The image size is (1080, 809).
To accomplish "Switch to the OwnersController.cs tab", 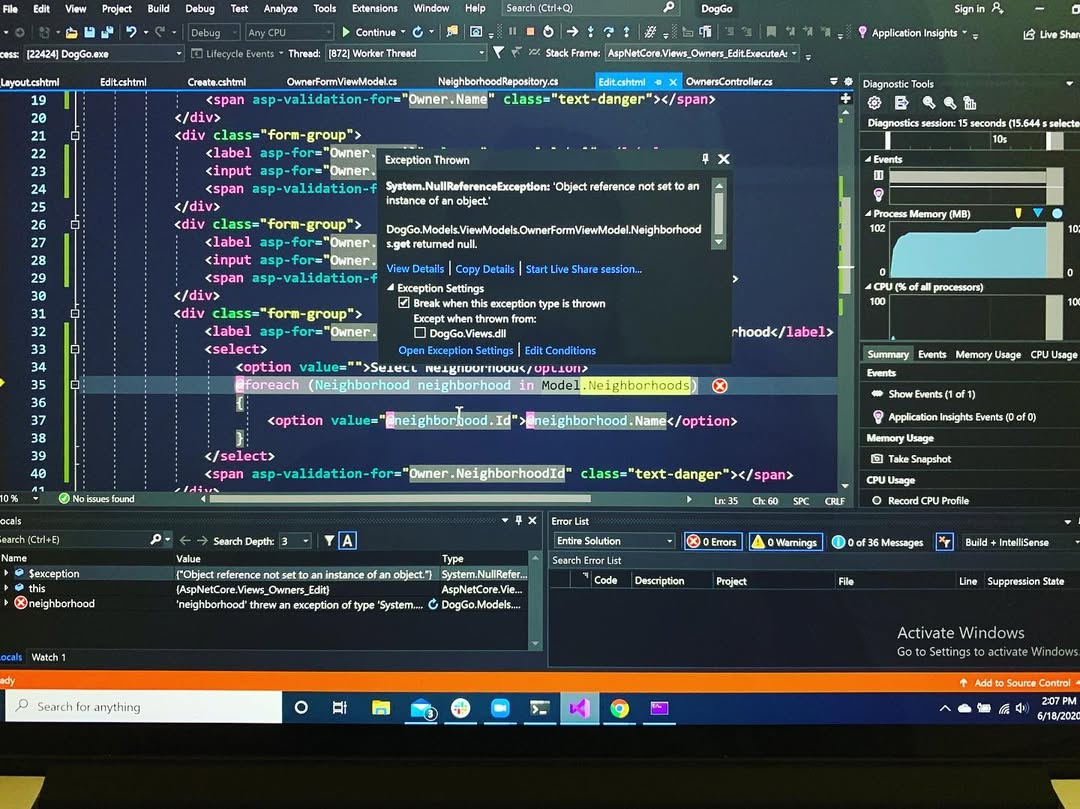I will [729, 82].
